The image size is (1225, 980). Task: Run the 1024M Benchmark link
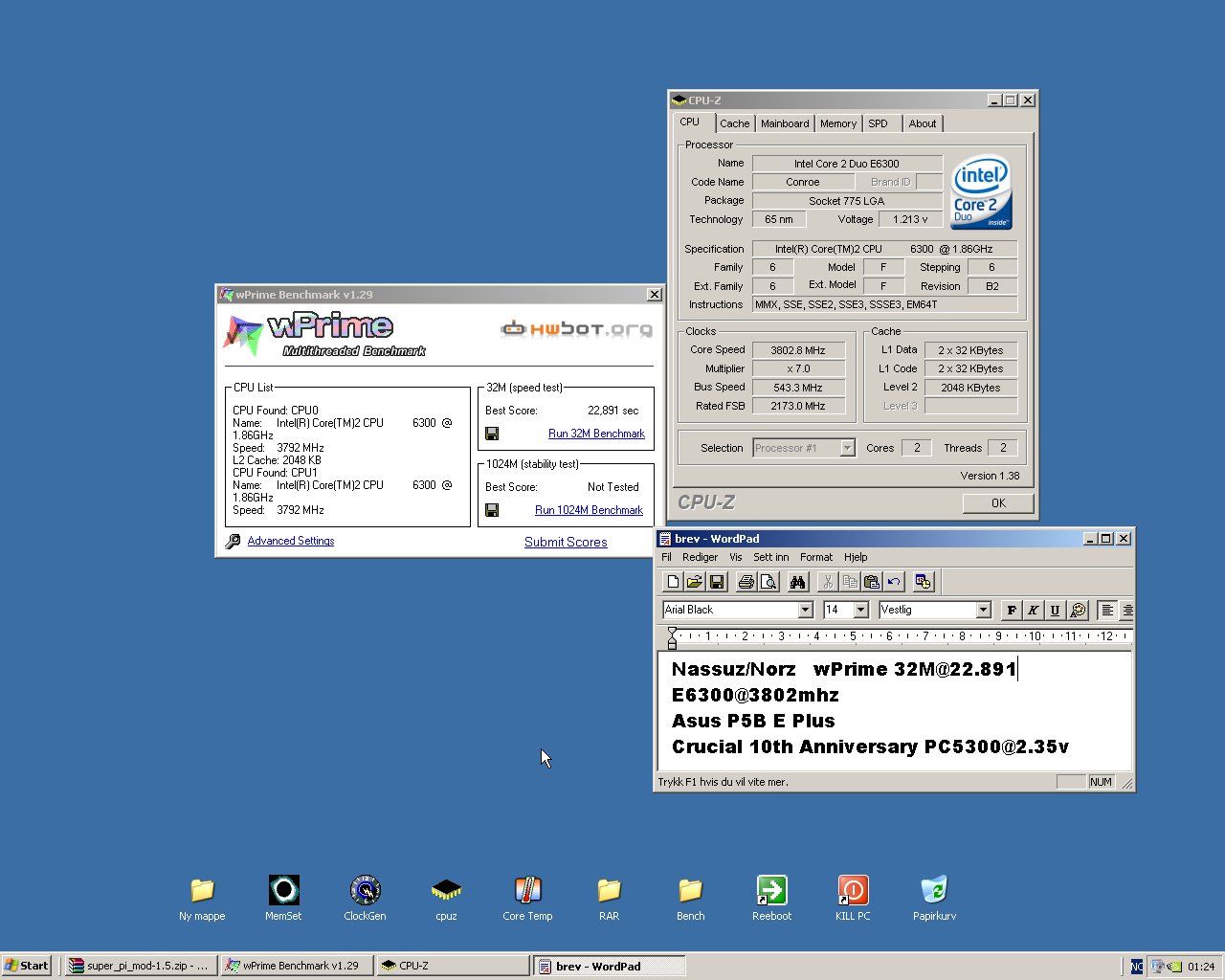pos(589,510)
